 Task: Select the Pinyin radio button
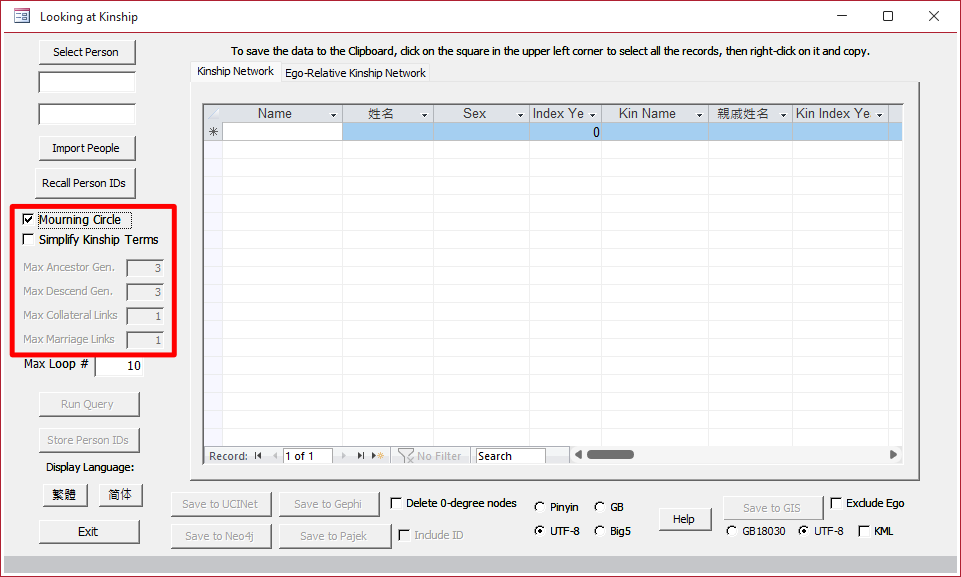pos(540,507)
